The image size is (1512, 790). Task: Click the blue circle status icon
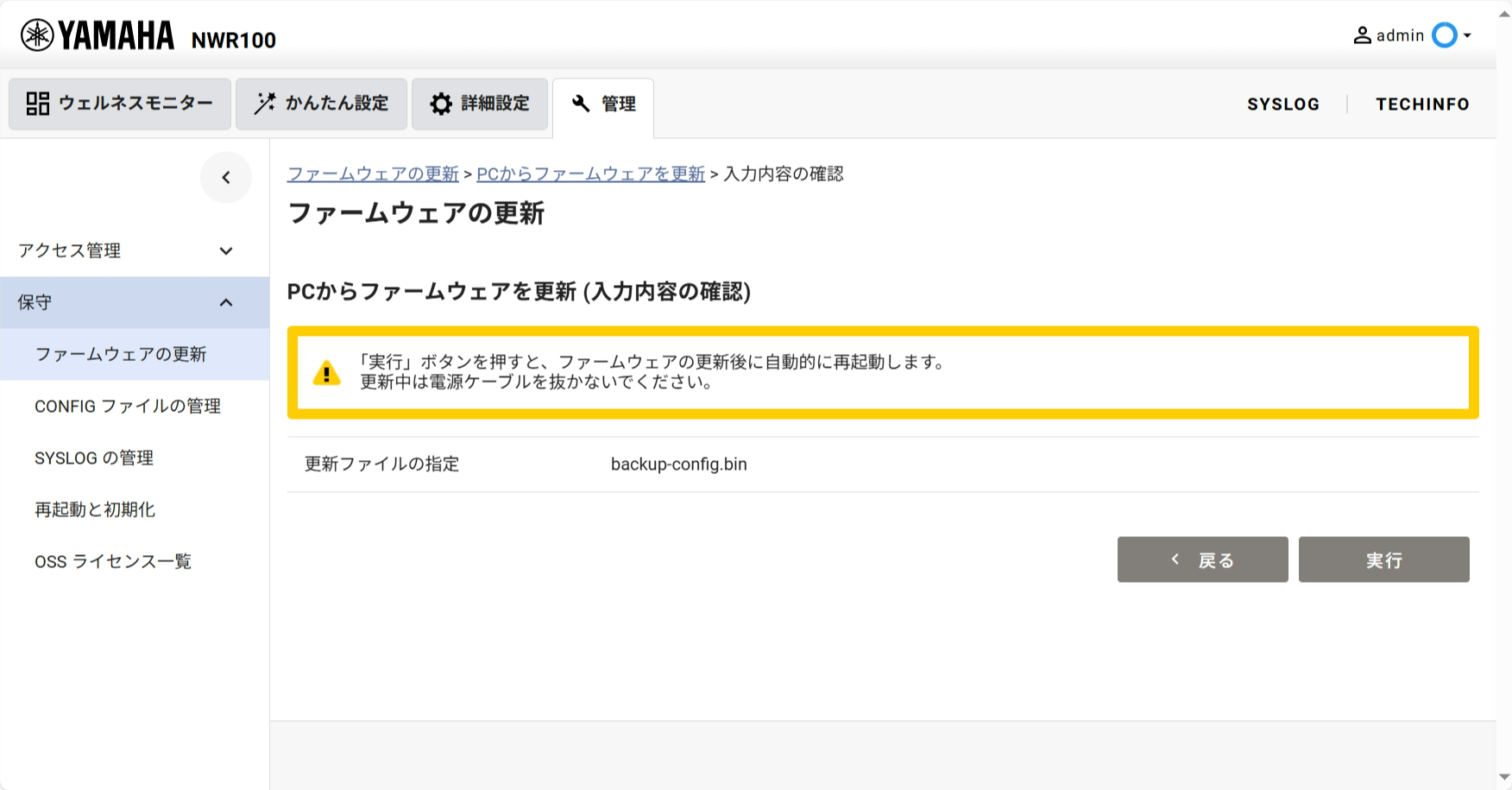1444,35
